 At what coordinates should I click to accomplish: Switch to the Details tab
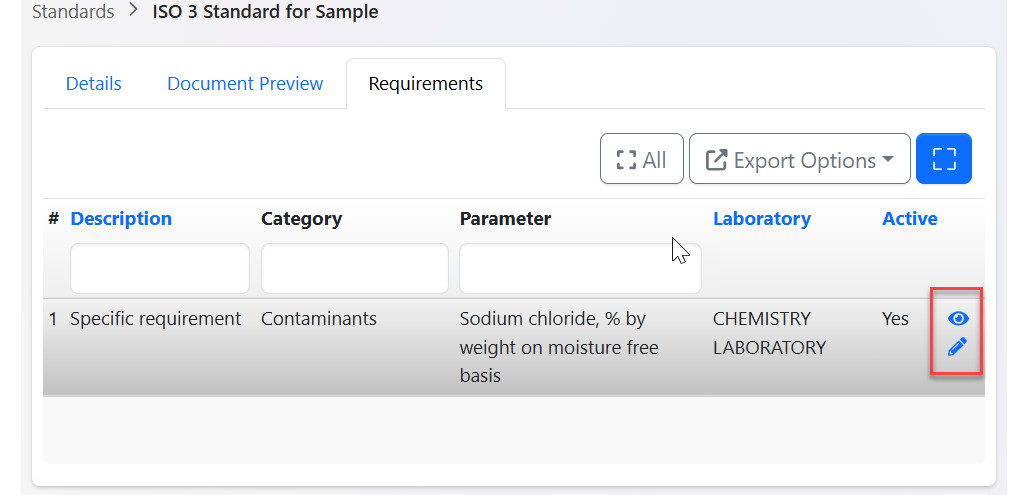(93, 84)
